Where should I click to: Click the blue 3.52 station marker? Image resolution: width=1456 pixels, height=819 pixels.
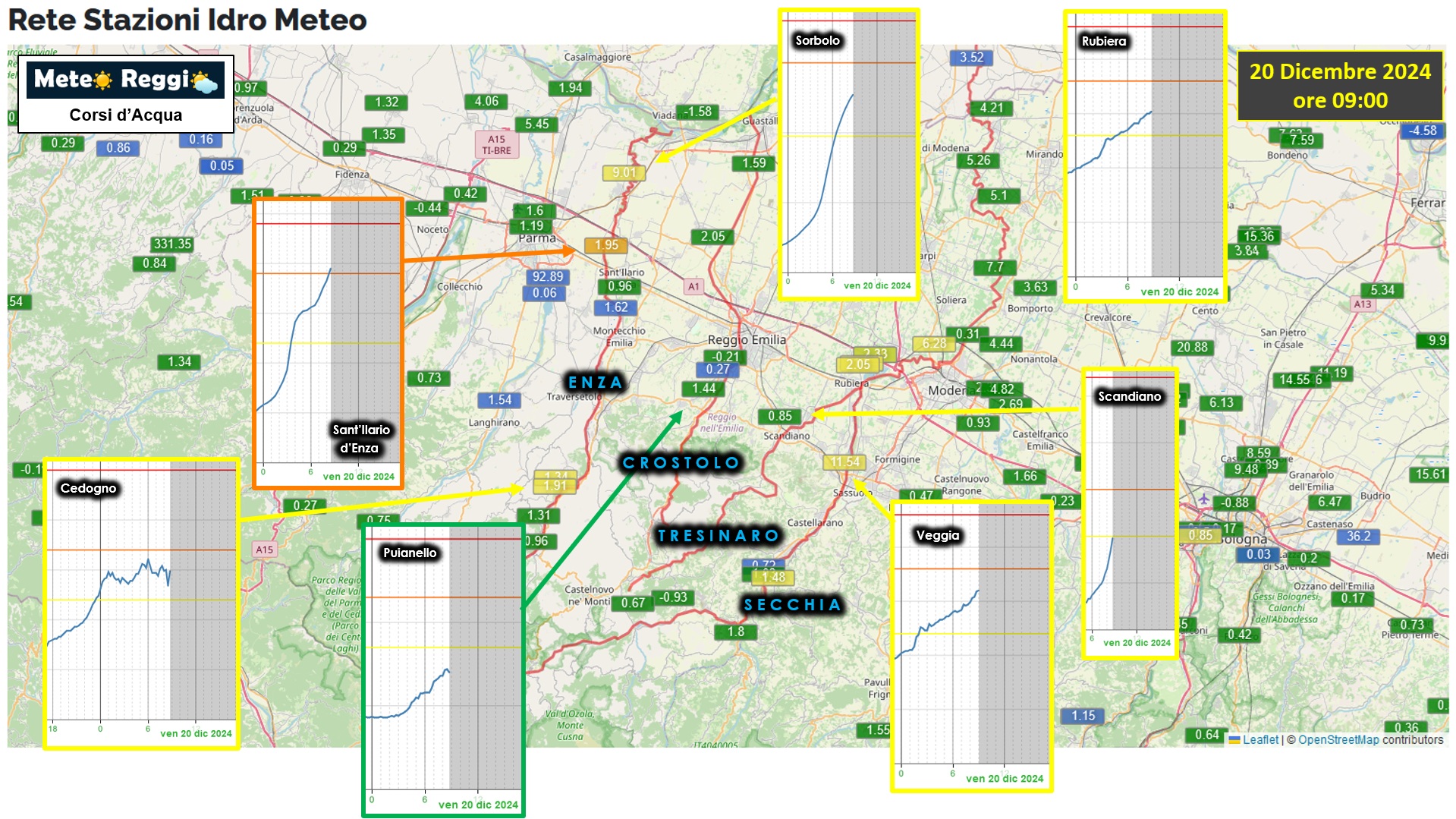click(970, 58)
